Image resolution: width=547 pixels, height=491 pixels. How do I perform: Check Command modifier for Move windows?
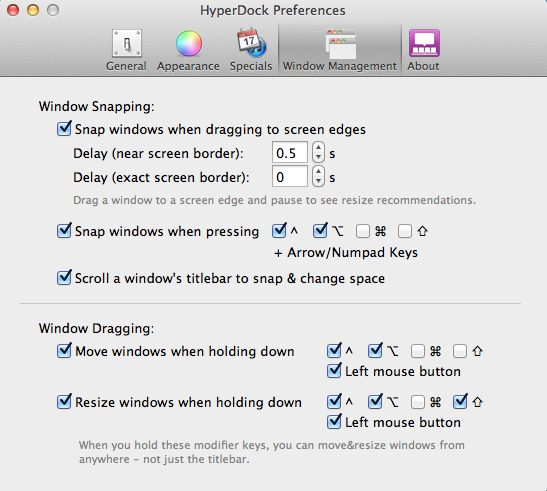(x=418, y=351)
